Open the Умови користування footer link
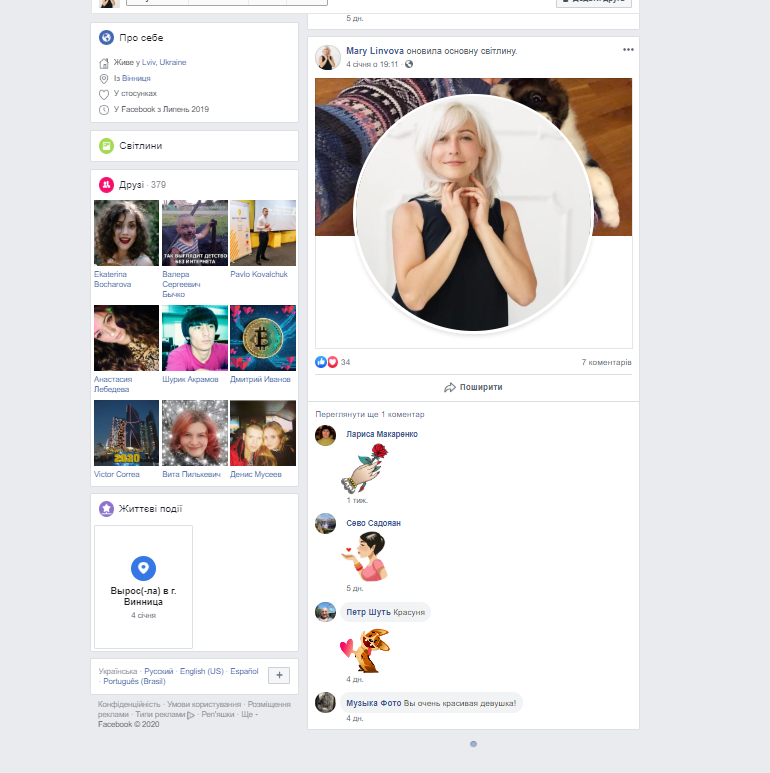The width and height of the screenshot is (770, 773). coord(204,704)
